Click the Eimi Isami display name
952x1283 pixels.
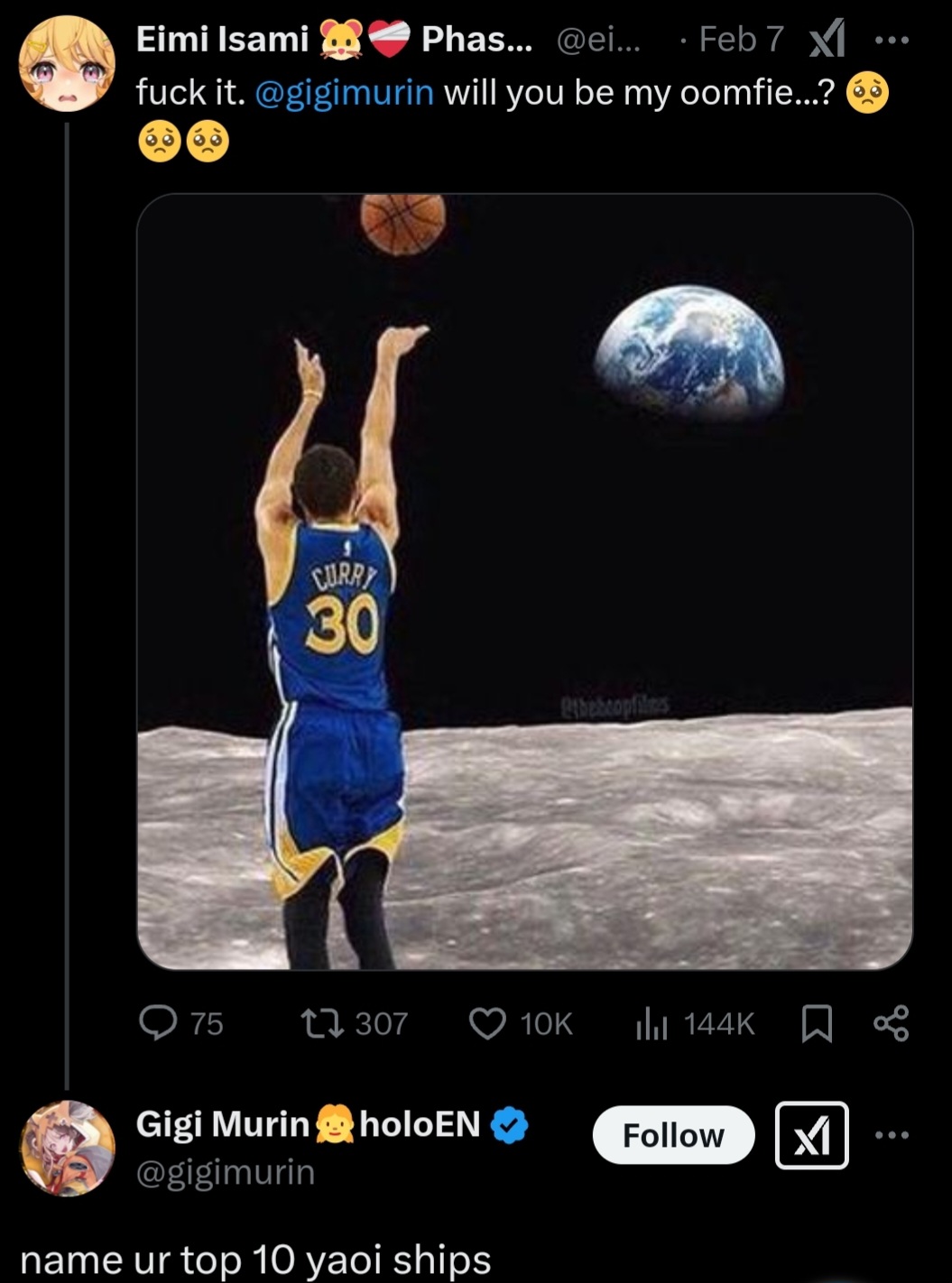coord(222,39)
